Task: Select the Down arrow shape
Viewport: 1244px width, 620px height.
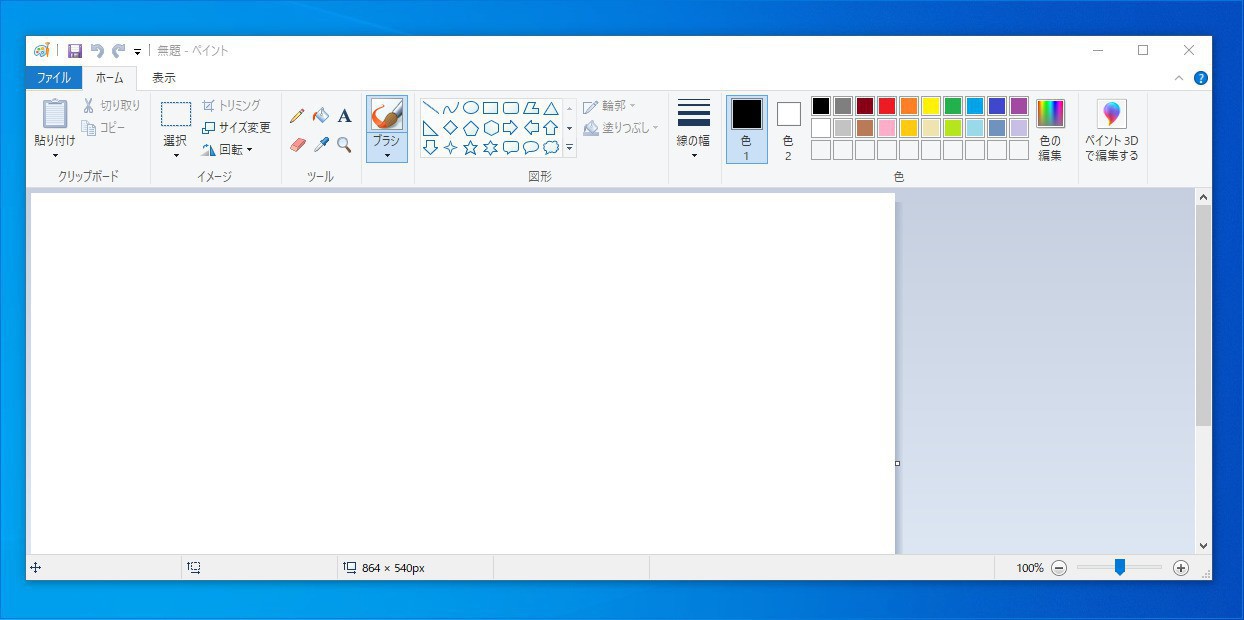Action: pos(430,148)
